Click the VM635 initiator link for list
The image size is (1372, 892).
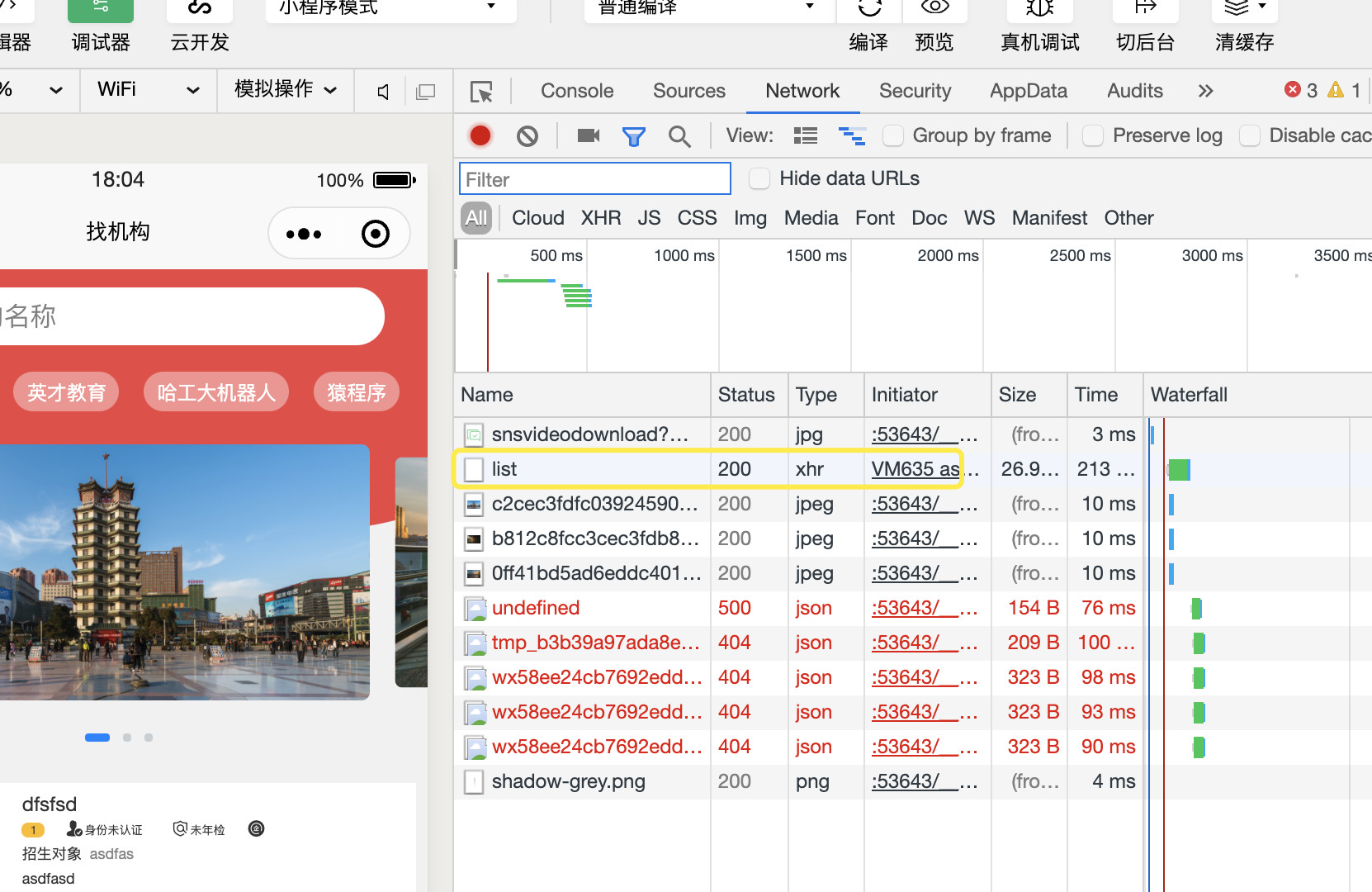[915, 469]
